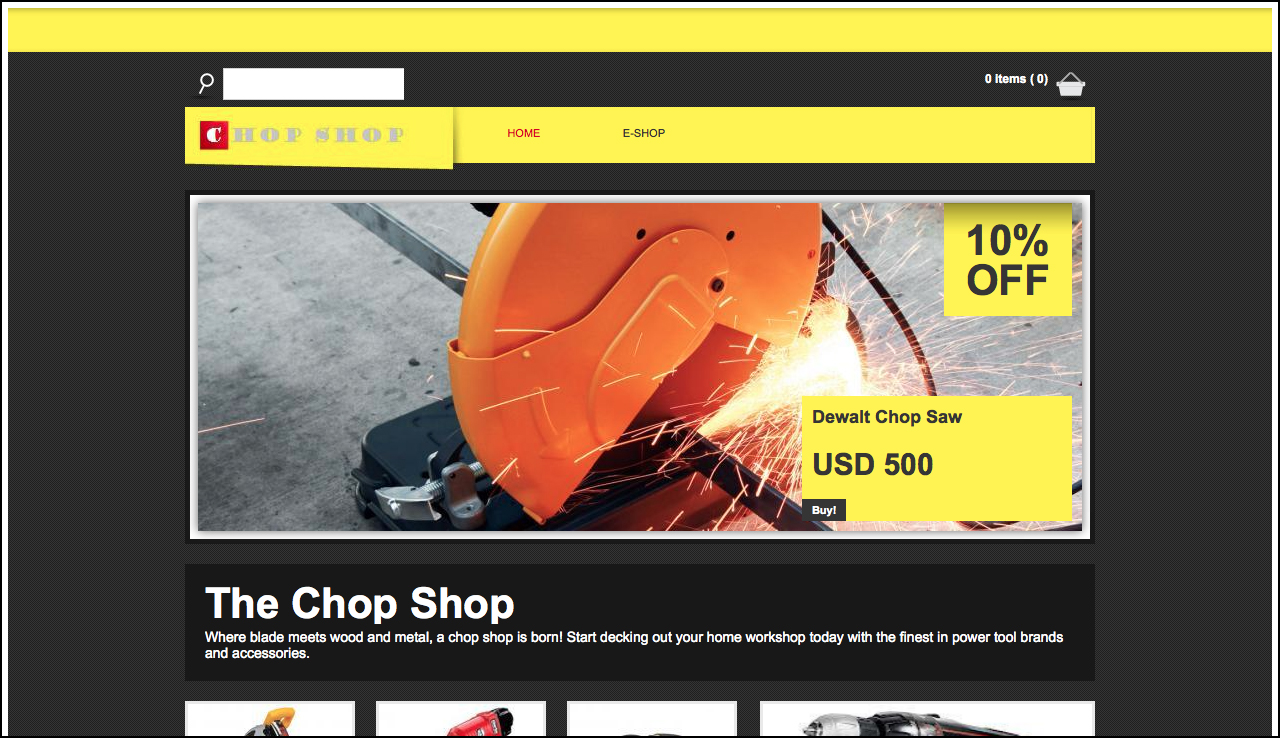The width and height of the screenshot is (1280, 738).
Task: Open the shopping basket icon
Action: (1071, 84)
